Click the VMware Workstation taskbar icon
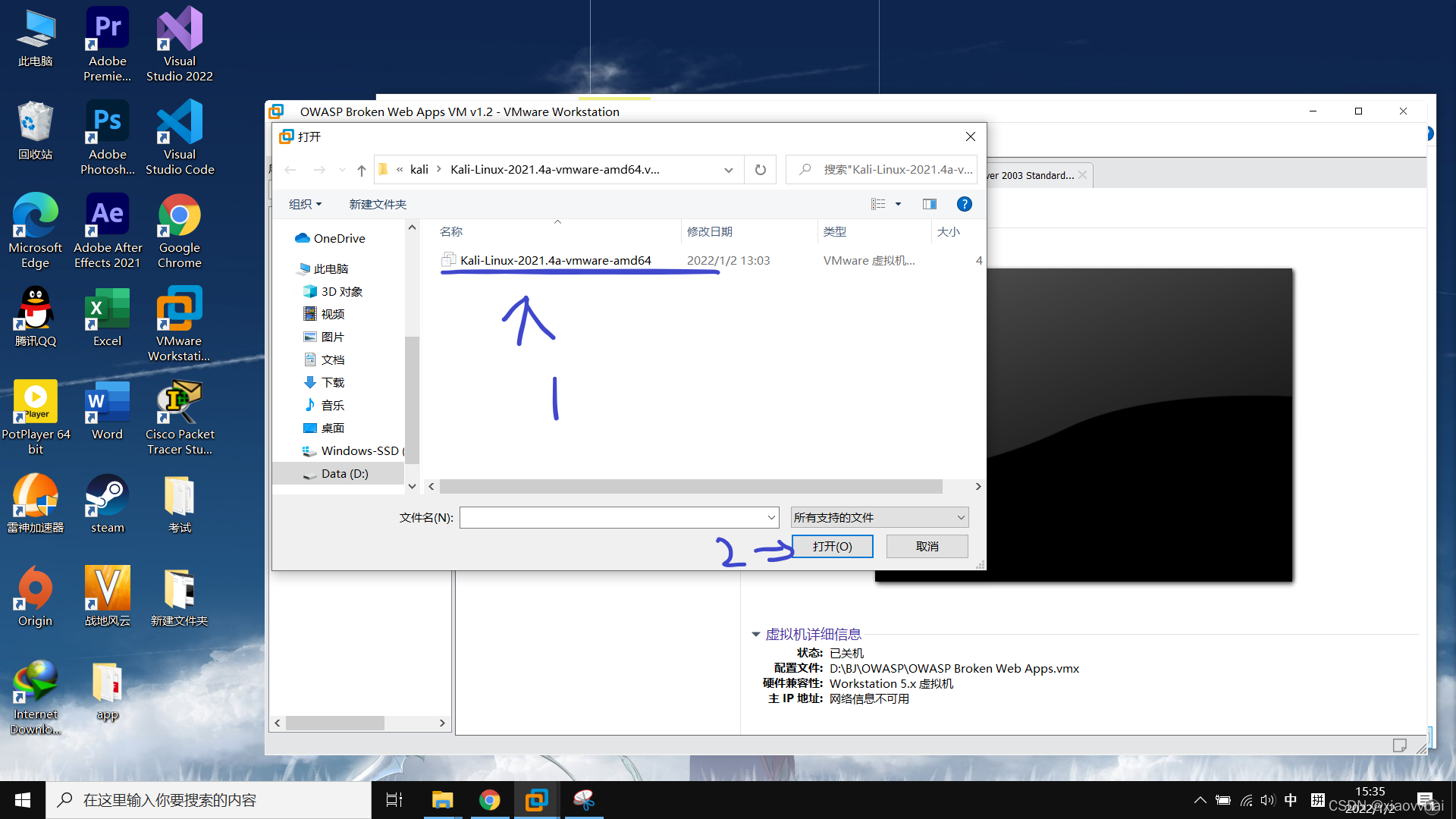This screenshot has height=819, width=1456. (537, 800)
